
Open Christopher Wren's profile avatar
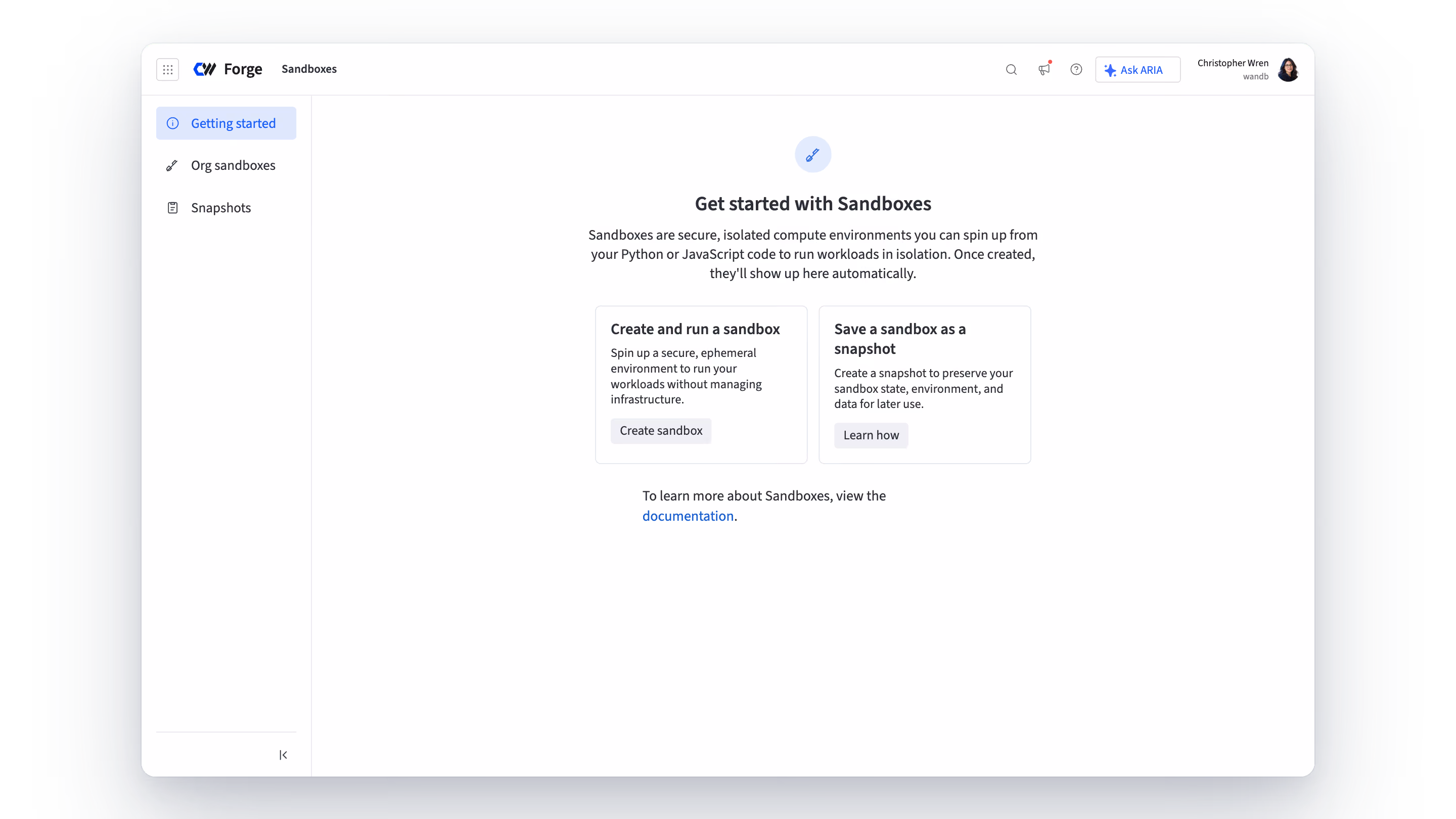click(x=1288, y=70)
